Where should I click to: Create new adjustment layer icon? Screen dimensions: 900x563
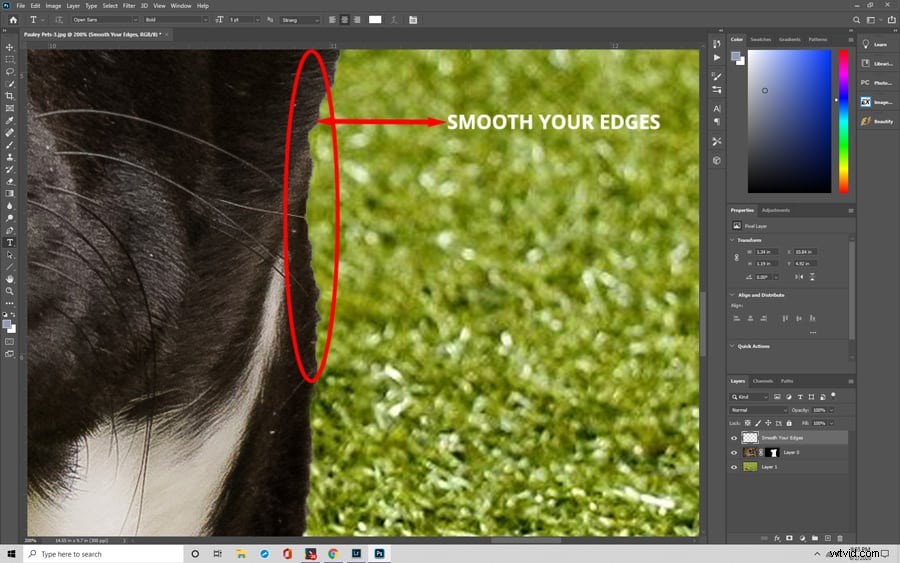(x=802, y=538)
